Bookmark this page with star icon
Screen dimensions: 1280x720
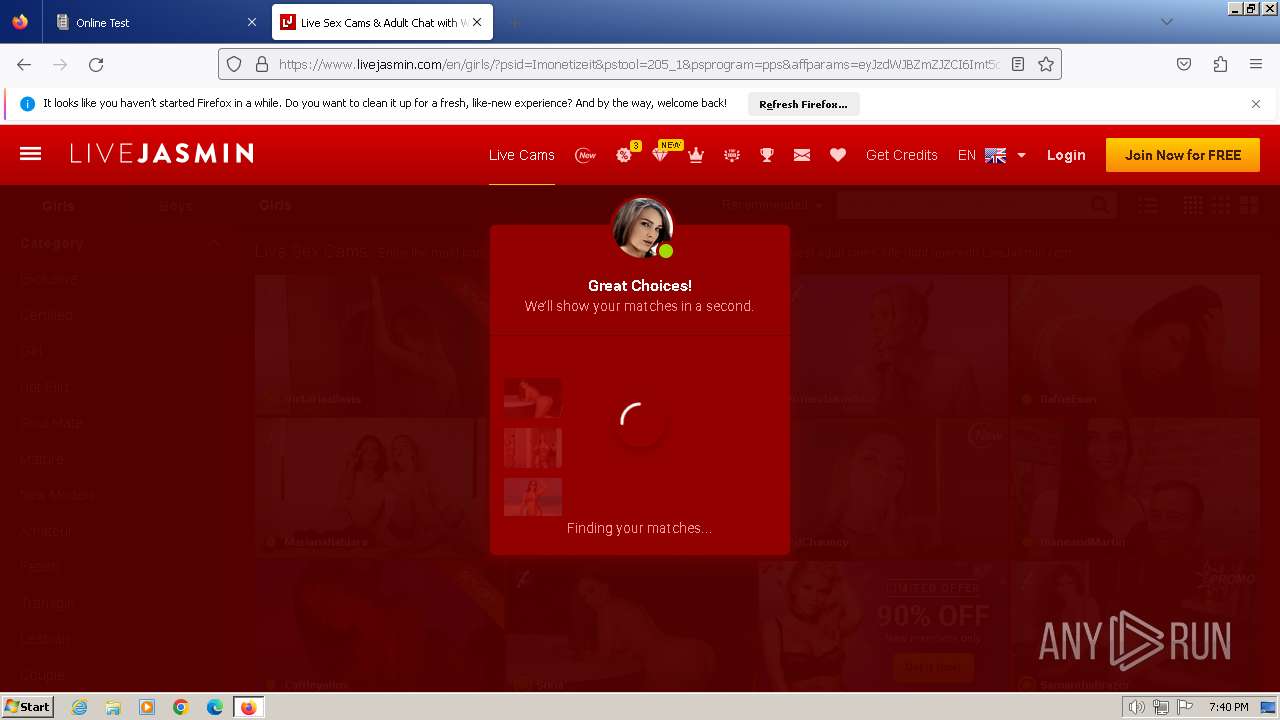(x=1046, y=64)
